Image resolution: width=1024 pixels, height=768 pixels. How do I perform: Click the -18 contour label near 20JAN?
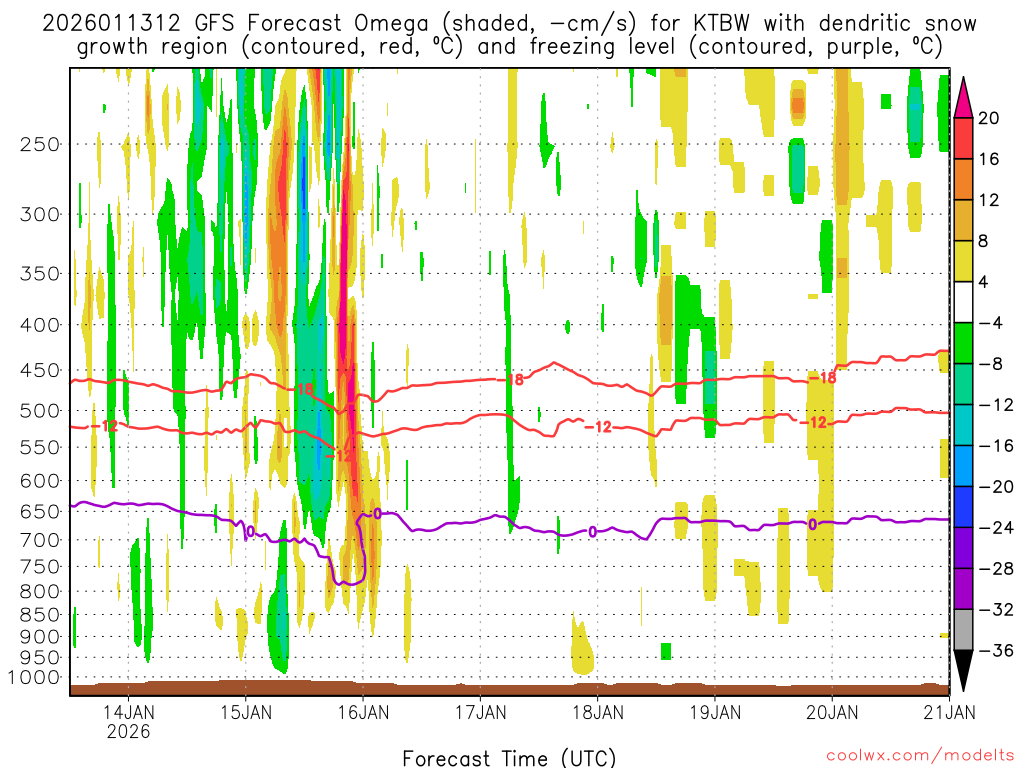coord(823,378)
